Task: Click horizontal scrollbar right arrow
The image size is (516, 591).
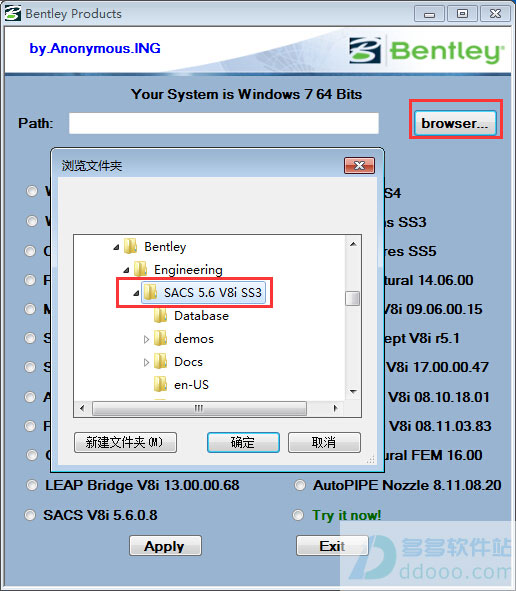Action: [x=335, y=408]
